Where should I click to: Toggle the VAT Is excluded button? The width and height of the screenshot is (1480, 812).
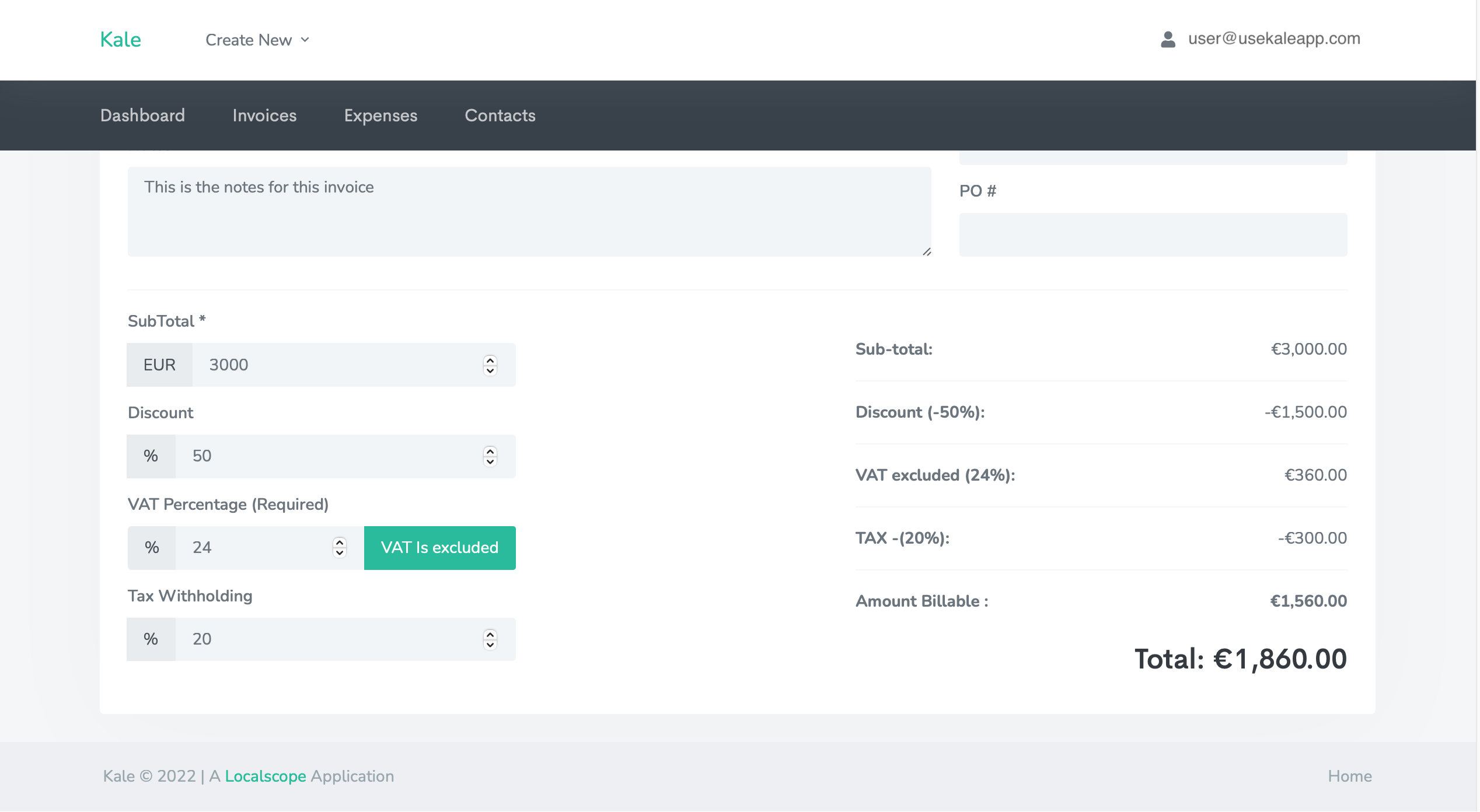pos(439,548)
